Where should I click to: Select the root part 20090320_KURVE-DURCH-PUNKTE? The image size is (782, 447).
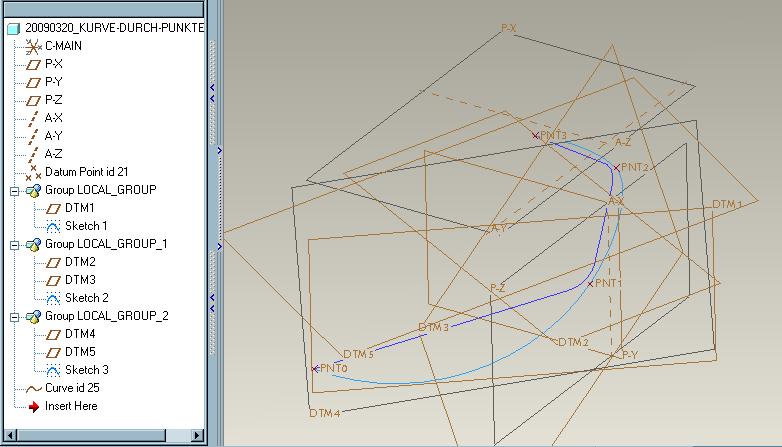114,27
